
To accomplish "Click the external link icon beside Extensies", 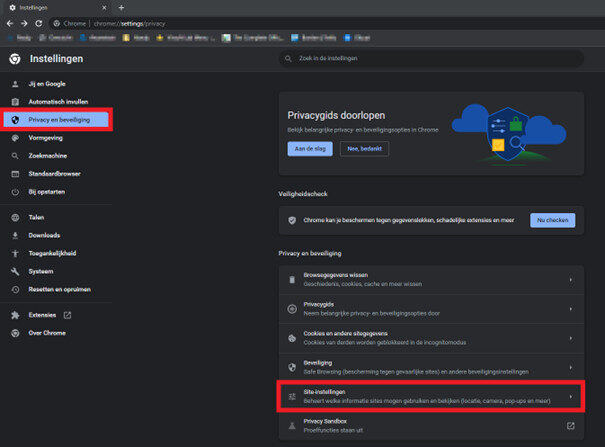I will pyautogui.click(x=68, y=315).
